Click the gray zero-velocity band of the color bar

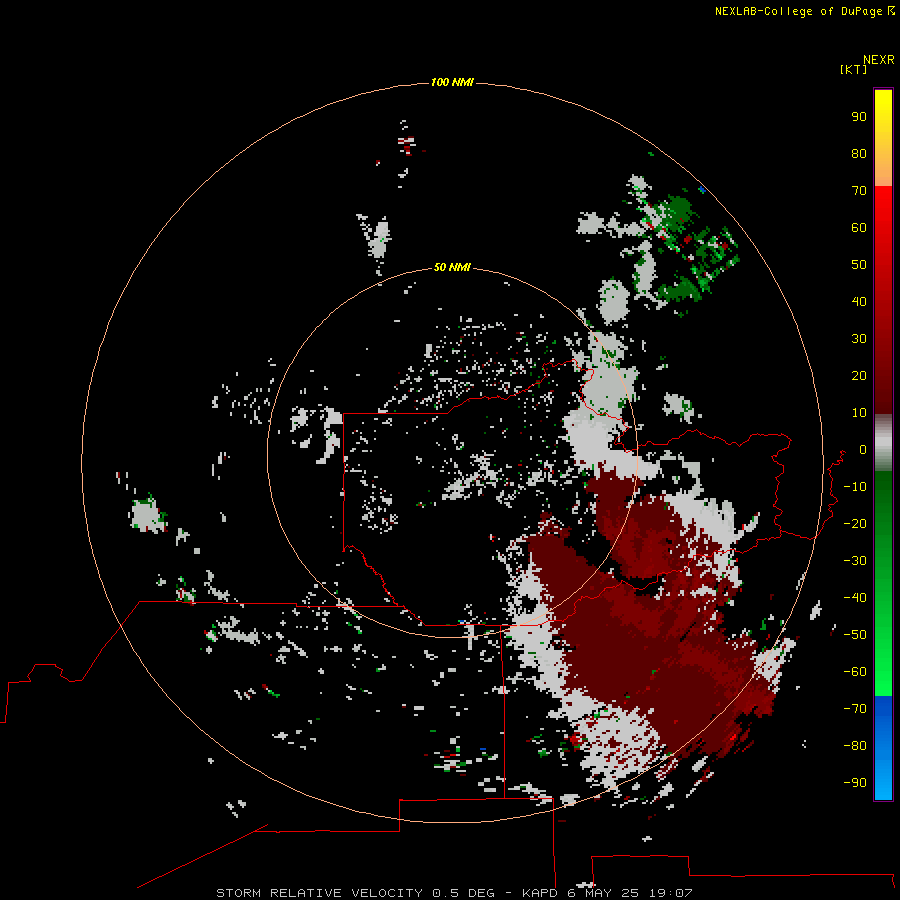click(883, 443)
